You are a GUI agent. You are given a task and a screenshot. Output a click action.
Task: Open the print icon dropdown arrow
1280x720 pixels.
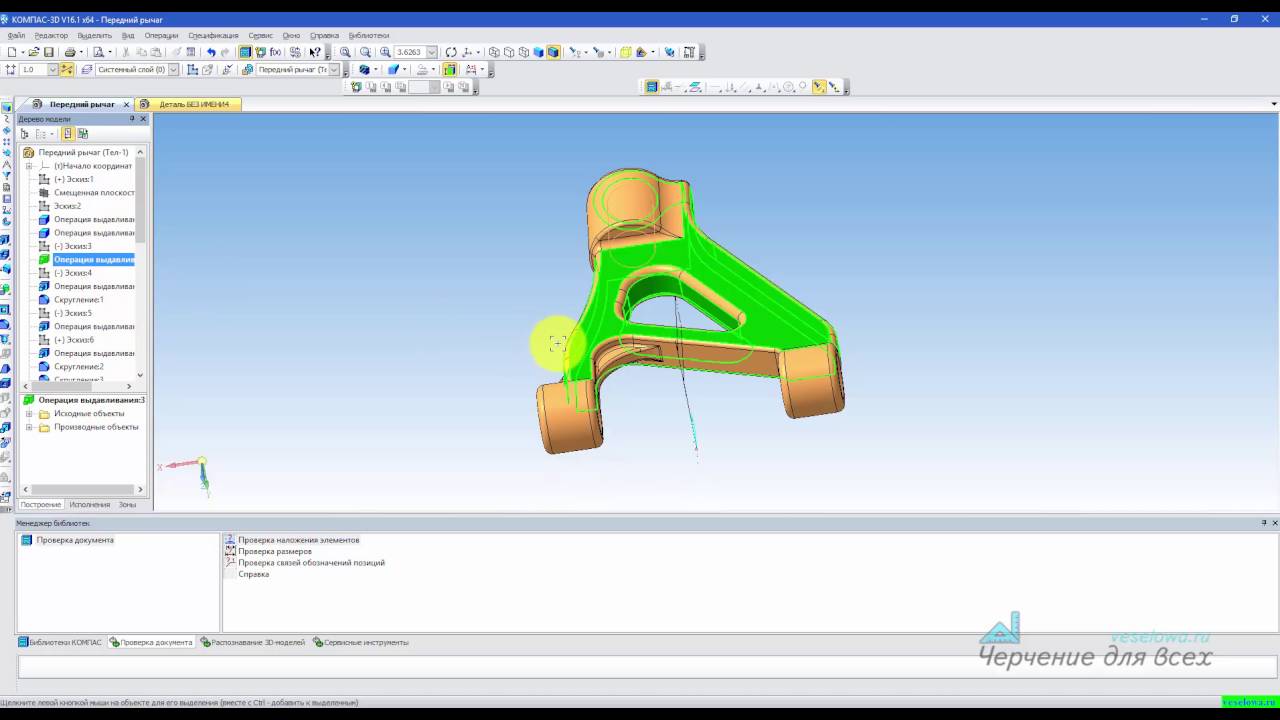[x=82, y=52]
